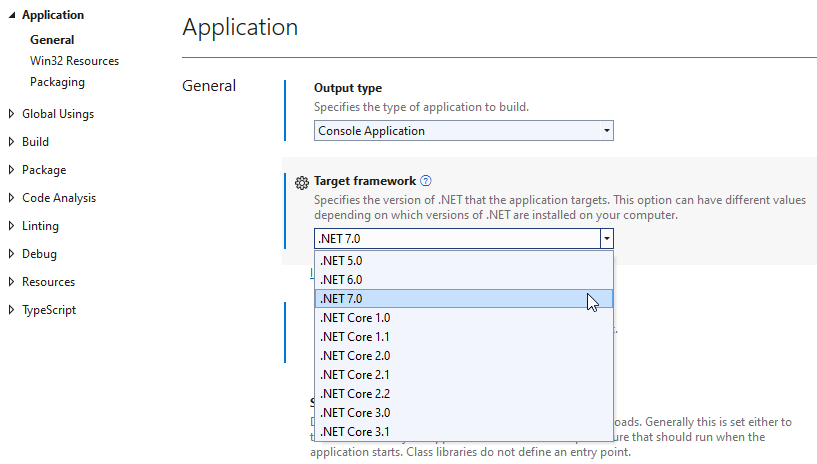Click the Application tree label
Viewport: 817px width, 464px height.
point(53,15)
